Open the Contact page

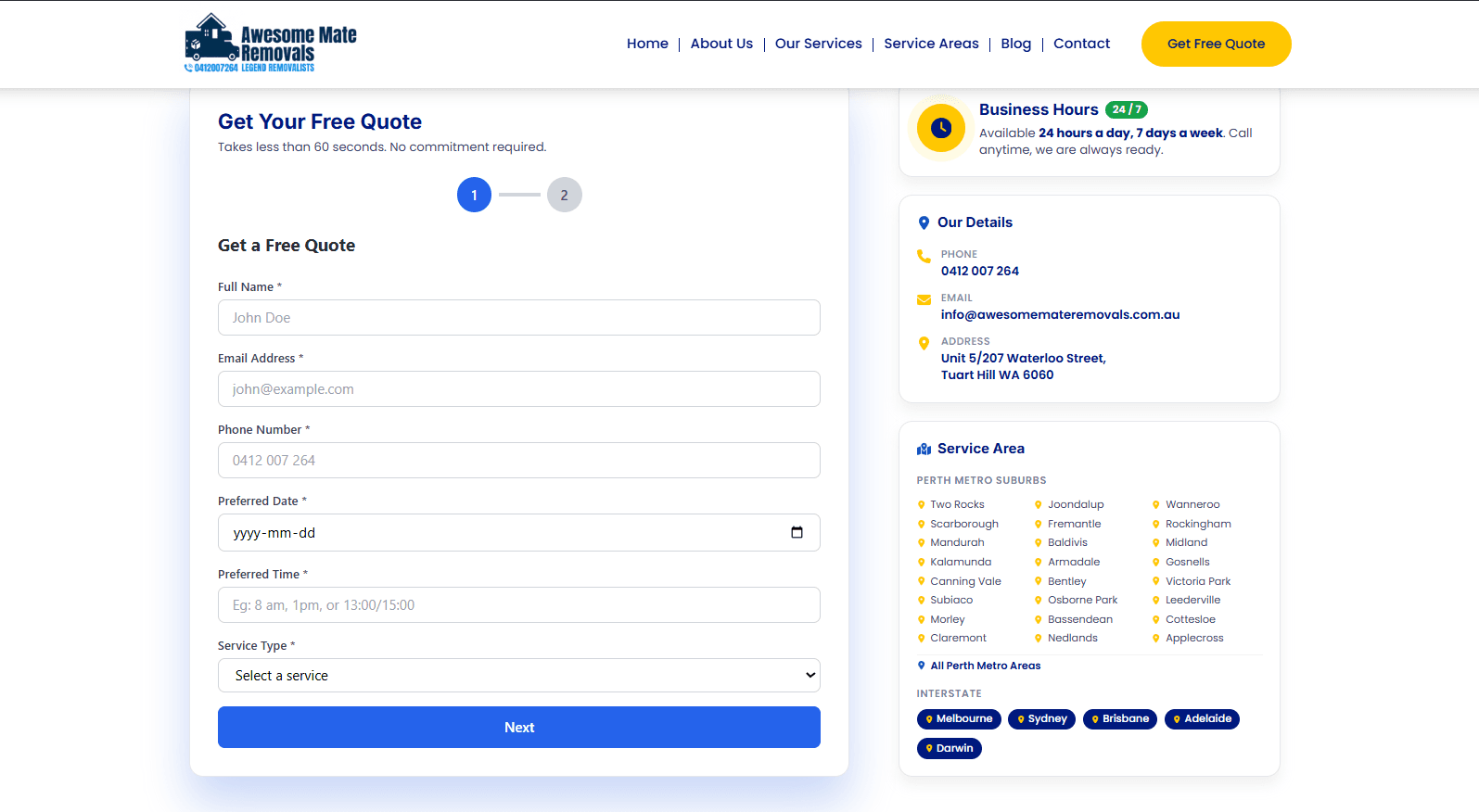(1081, 44)
